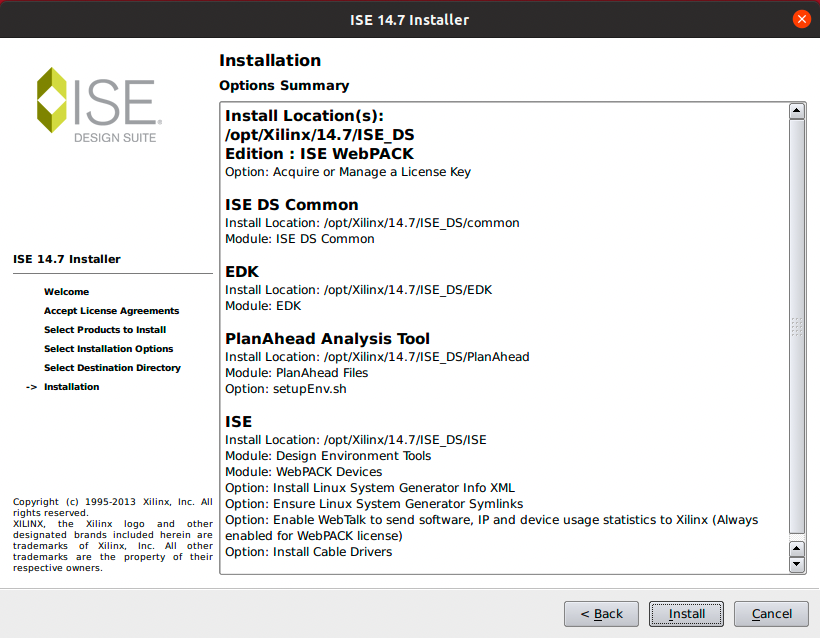Click the vertical scrollbar thumb
820x638 pixels.
796,327
